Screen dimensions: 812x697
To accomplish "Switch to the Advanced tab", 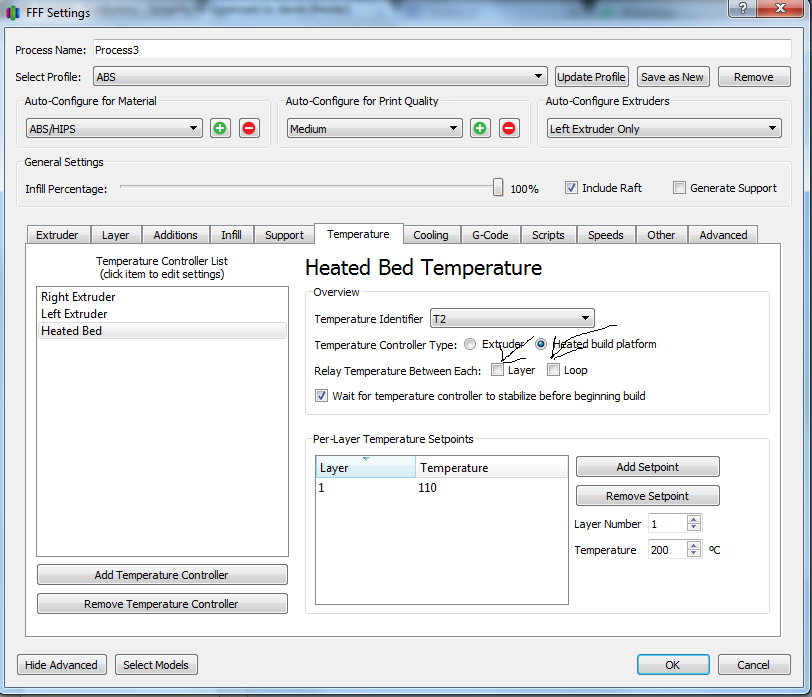I will 723,235.
